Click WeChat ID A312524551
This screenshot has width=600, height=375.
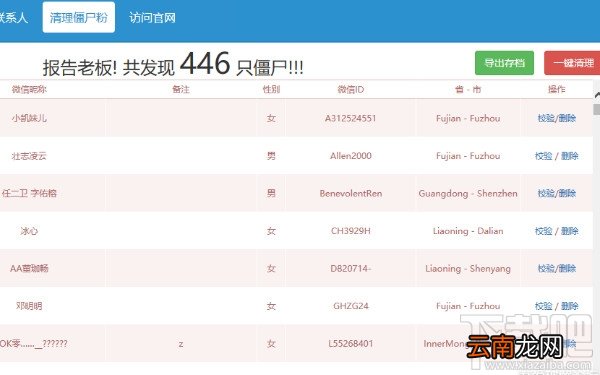(351, 118)
